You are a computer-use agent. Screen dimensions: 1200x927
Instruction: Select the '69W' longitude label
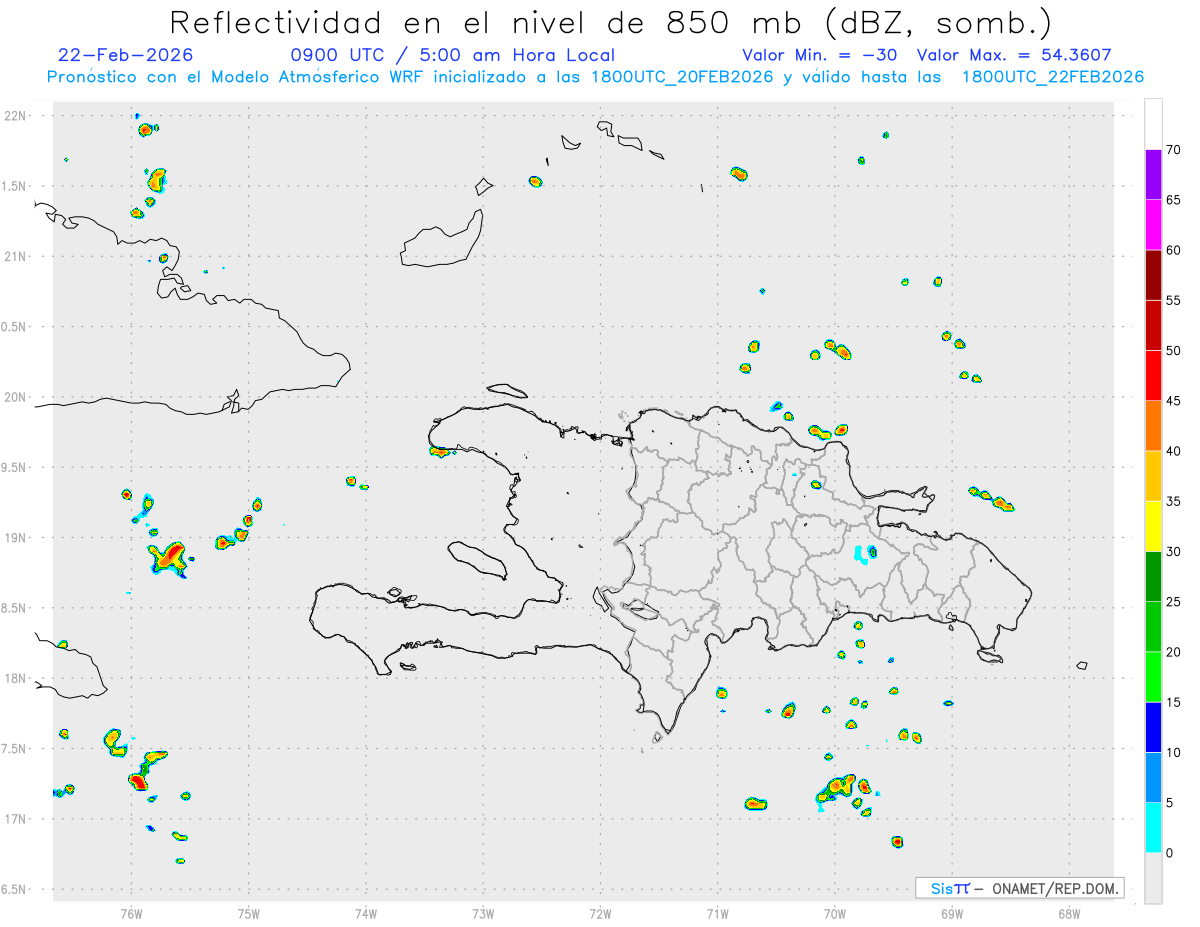[952, 913]
